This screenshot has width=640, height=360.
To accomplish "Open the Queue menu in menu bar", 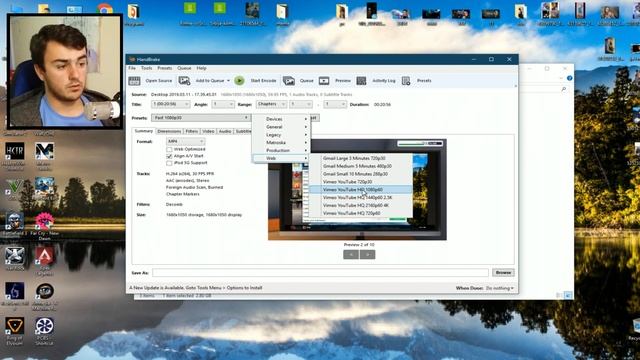I will 184,68.
